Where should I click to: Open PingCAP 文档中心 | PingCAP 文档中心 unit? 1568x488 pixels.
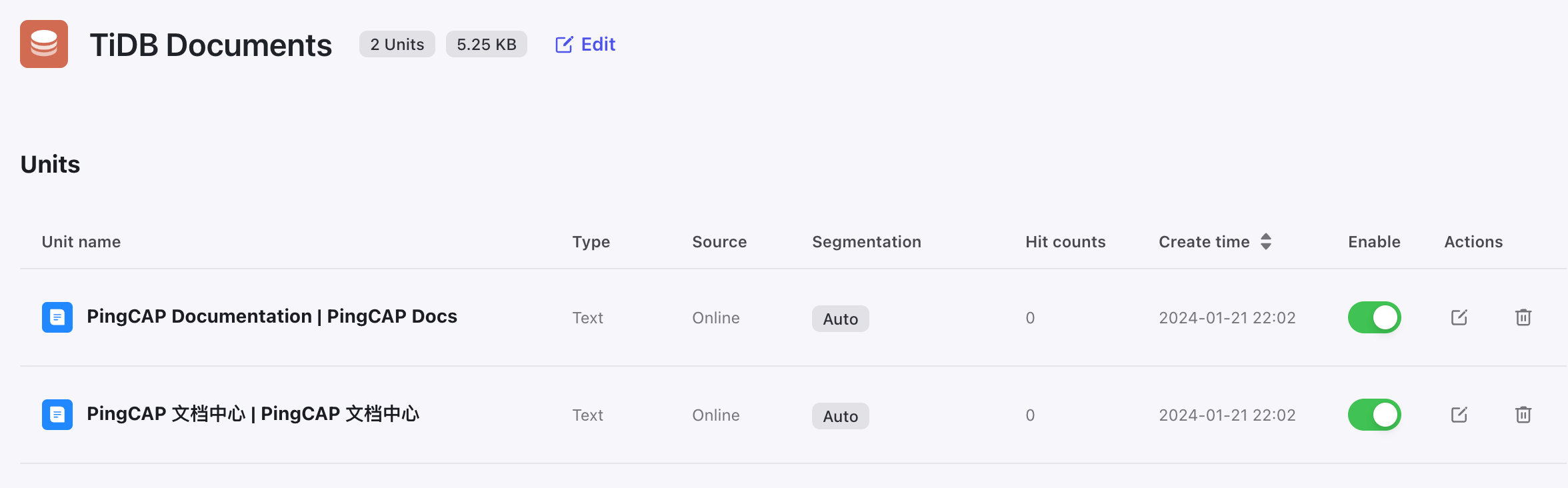[253, 413]
